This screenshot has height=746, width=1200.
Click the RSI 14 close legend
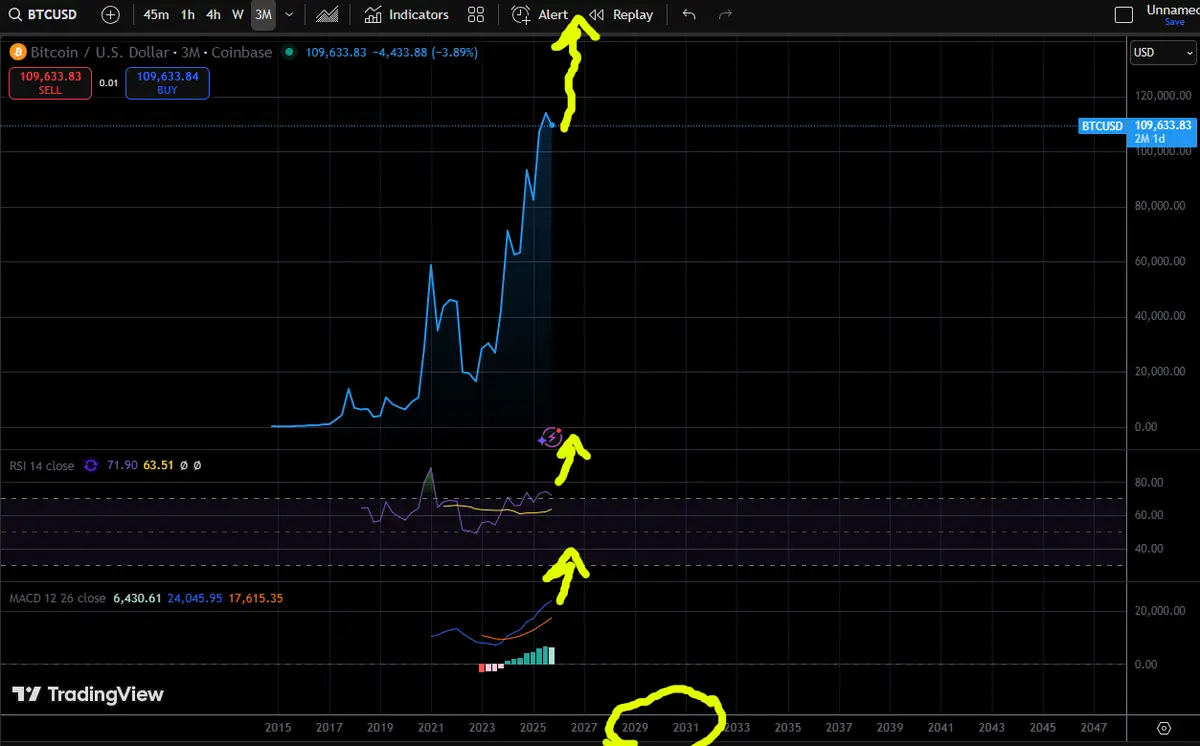(41, 466)
